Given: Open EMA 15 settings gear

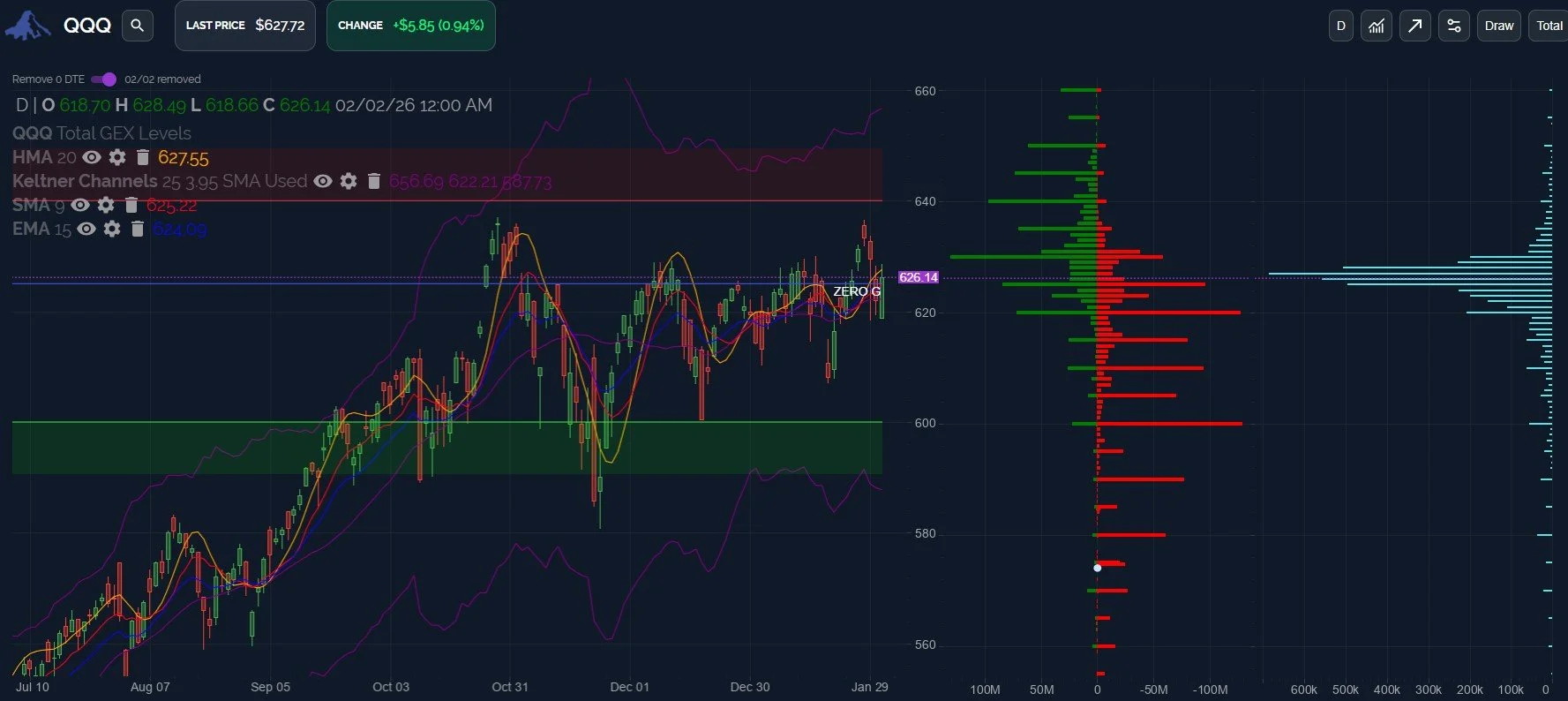Looking at the screenshot, I should coord(112,229).
